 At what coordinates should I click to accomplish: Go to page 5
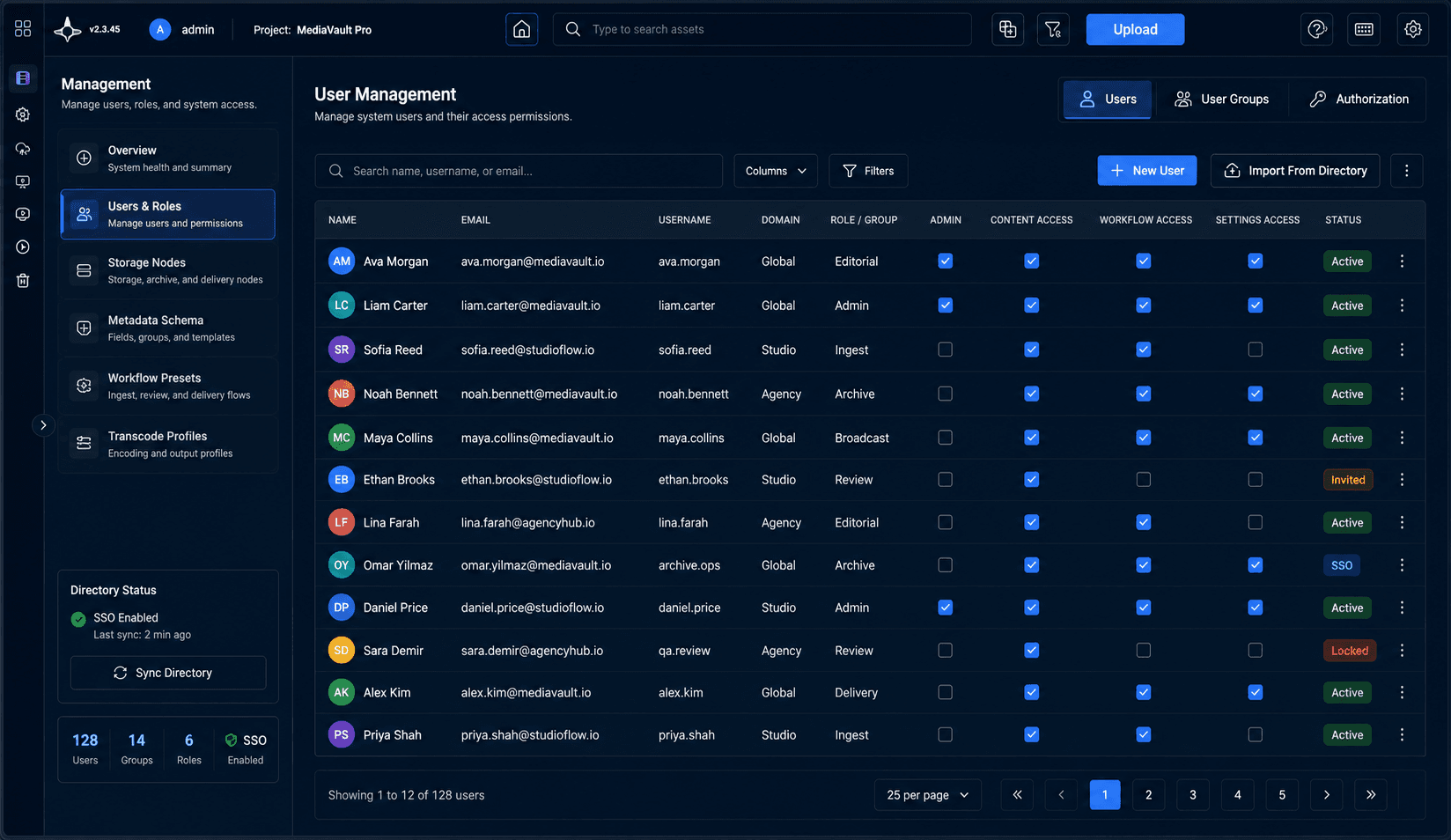pyautogui.click(x=1282, y=795)
